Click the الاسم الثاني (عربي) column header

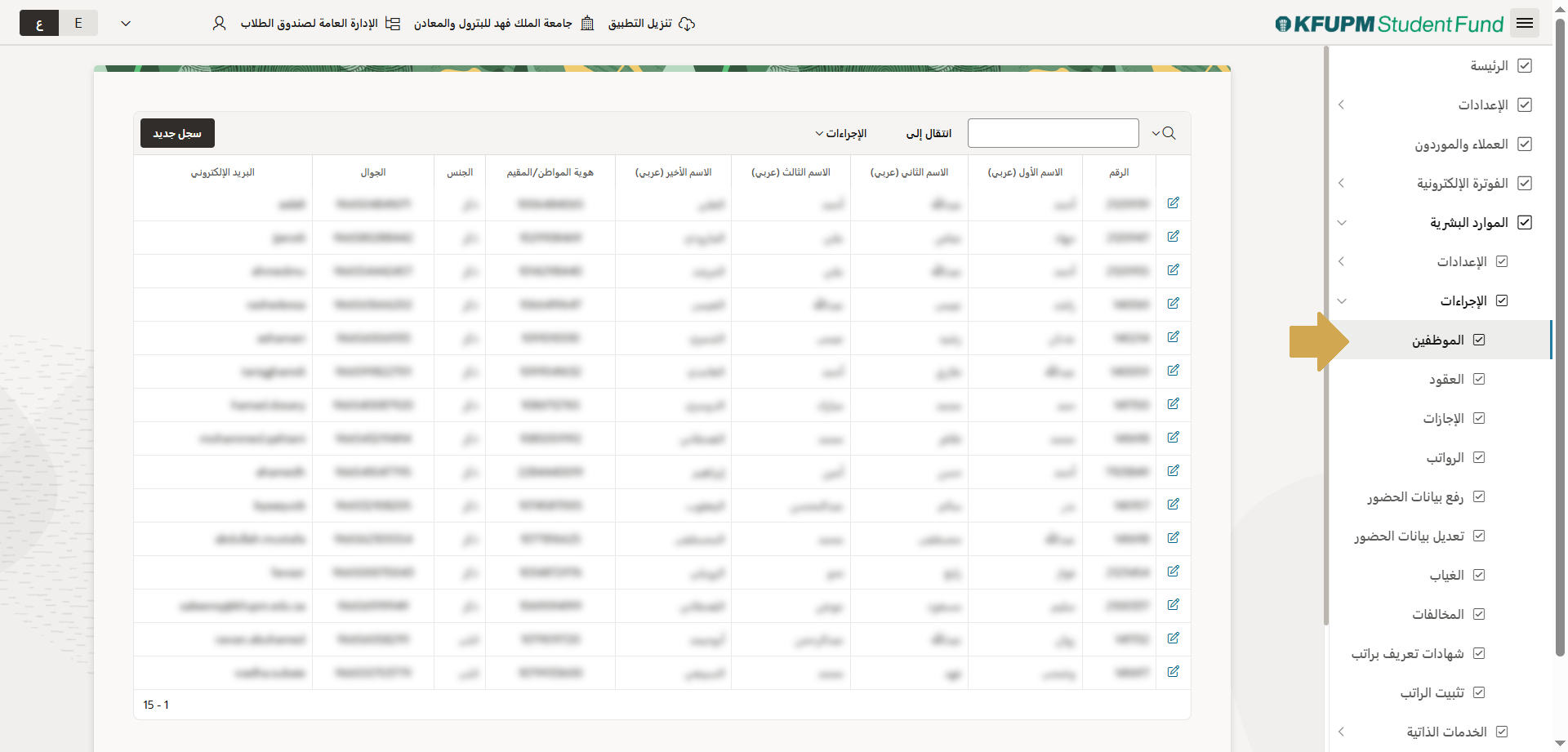click(x=909, y=172)
